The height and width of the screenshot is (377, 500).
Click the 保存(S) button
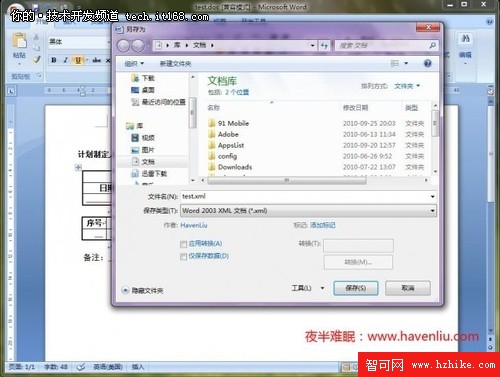pos(356,288)
